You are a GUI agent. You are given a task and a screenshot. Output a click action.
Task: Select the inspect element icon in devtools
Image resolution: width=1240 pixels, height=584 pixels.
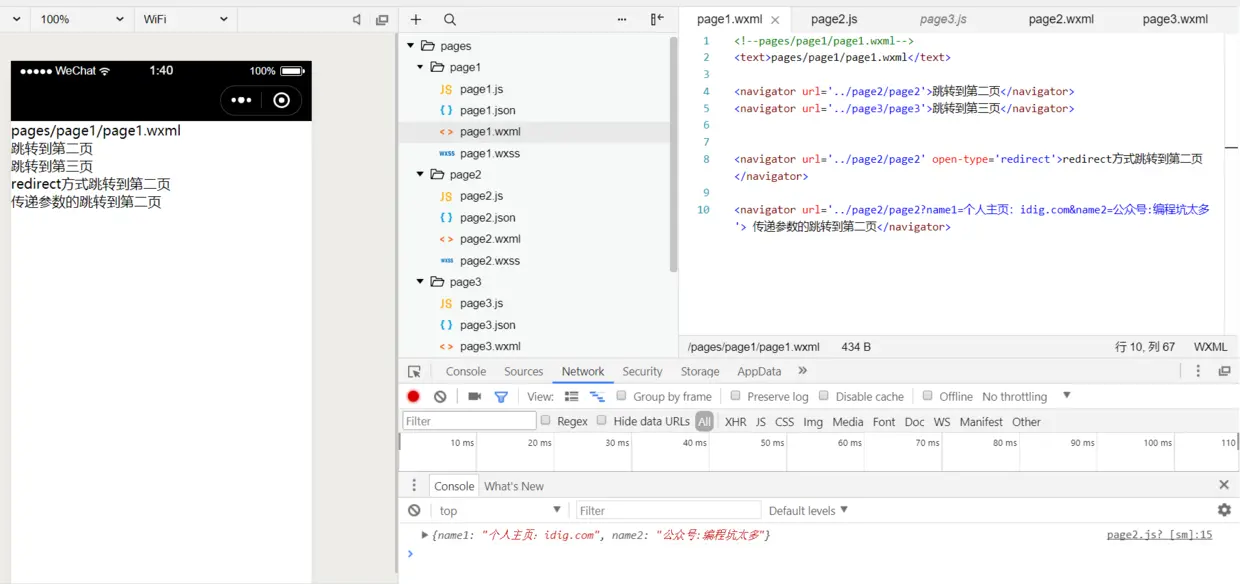(414, 371)
